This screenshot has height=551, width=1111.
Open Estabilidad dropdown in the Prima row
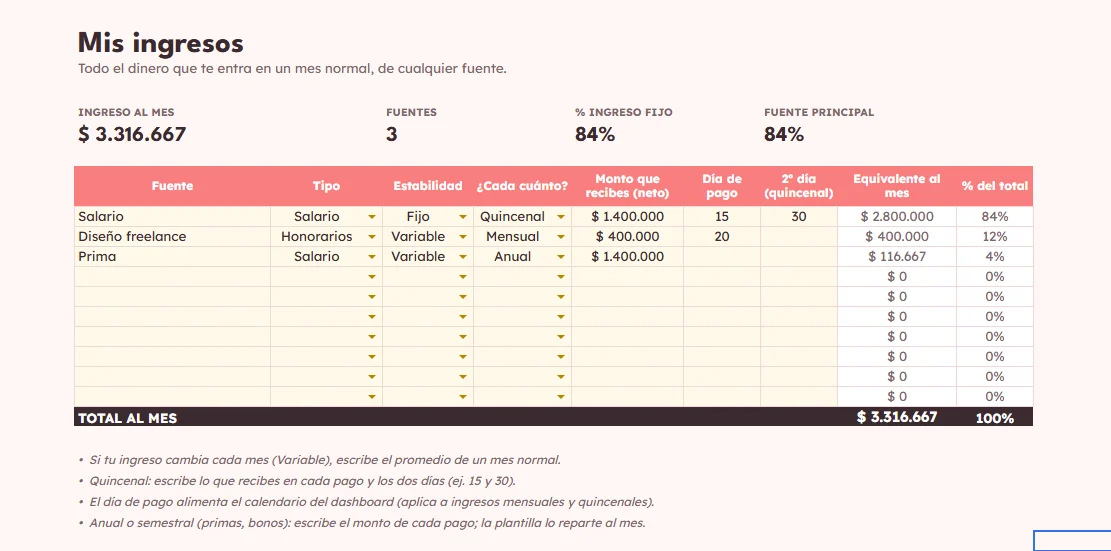[x=463, y=257]
